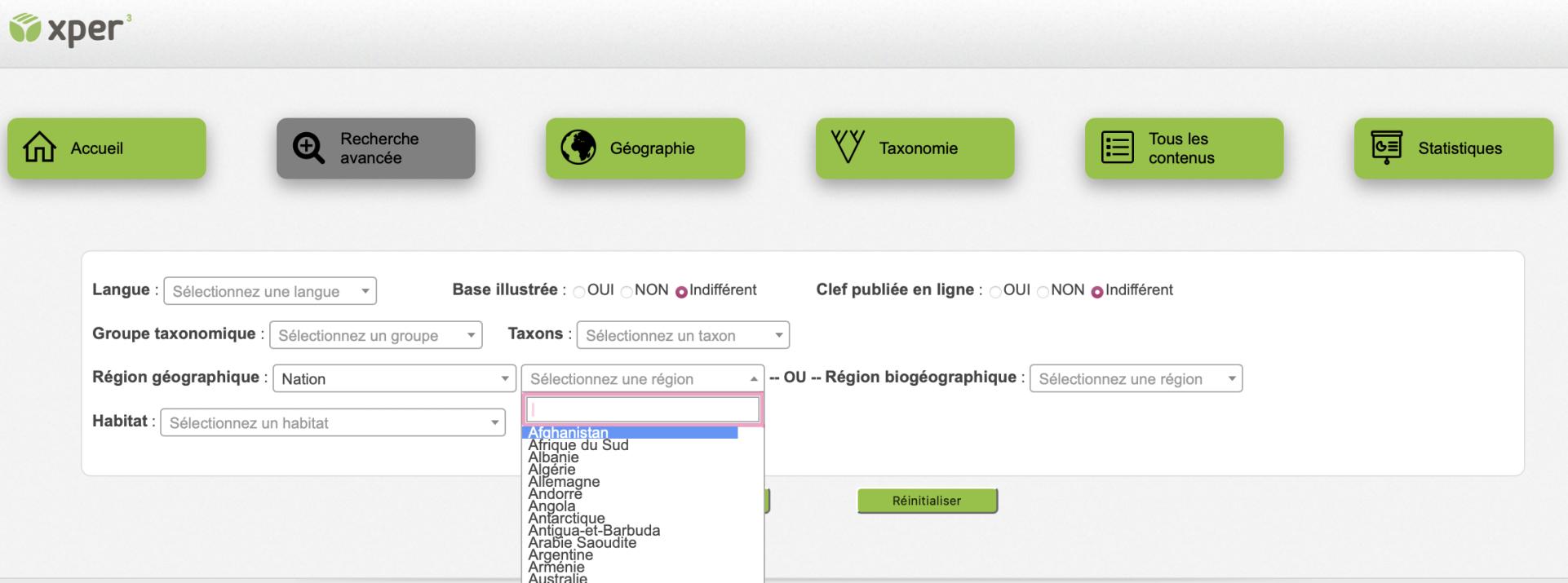The width and height of the screenshot is (1568, 583).
Task: Click the Xper3 logo
Action: point(70,29)
